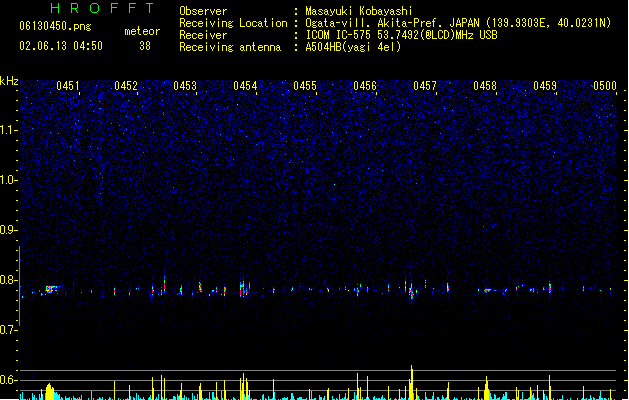Click the 0459 time marker

click(545, 86)
